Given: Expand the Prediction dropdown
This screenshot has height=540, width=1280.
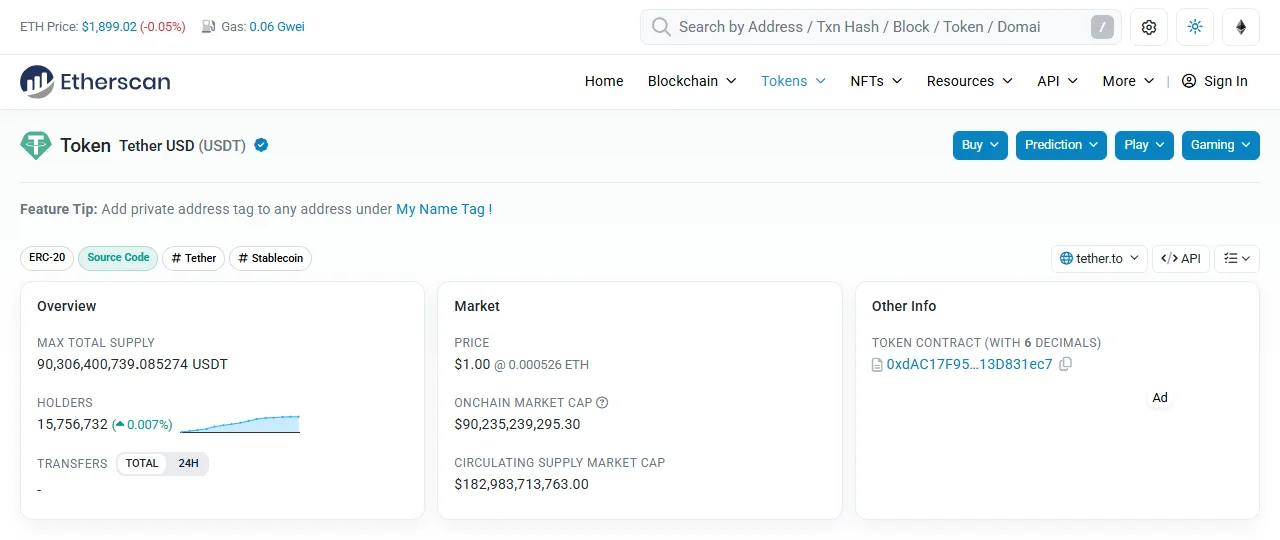Looking at the screenshot, I should tap(1061, 145).
